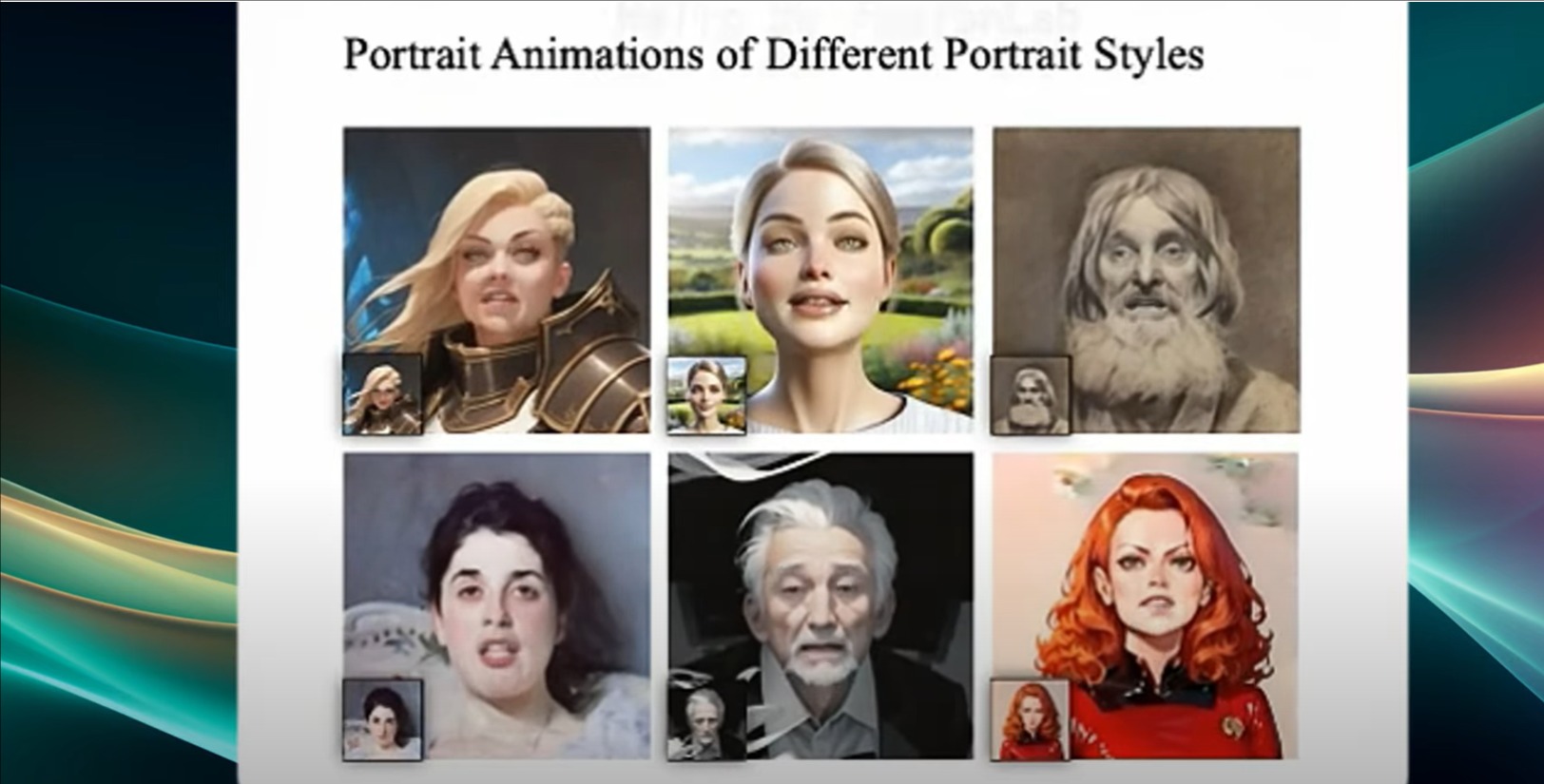
Task: Select small reference thumbnail of red-haired woman
Action: point(1031,720)
